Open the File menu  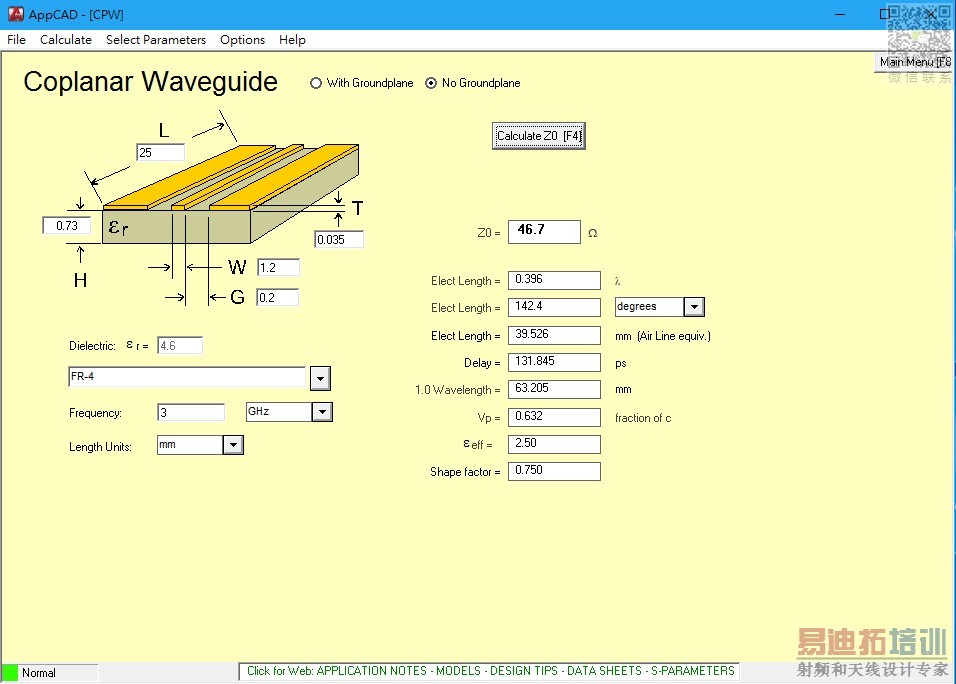[16, 40]
